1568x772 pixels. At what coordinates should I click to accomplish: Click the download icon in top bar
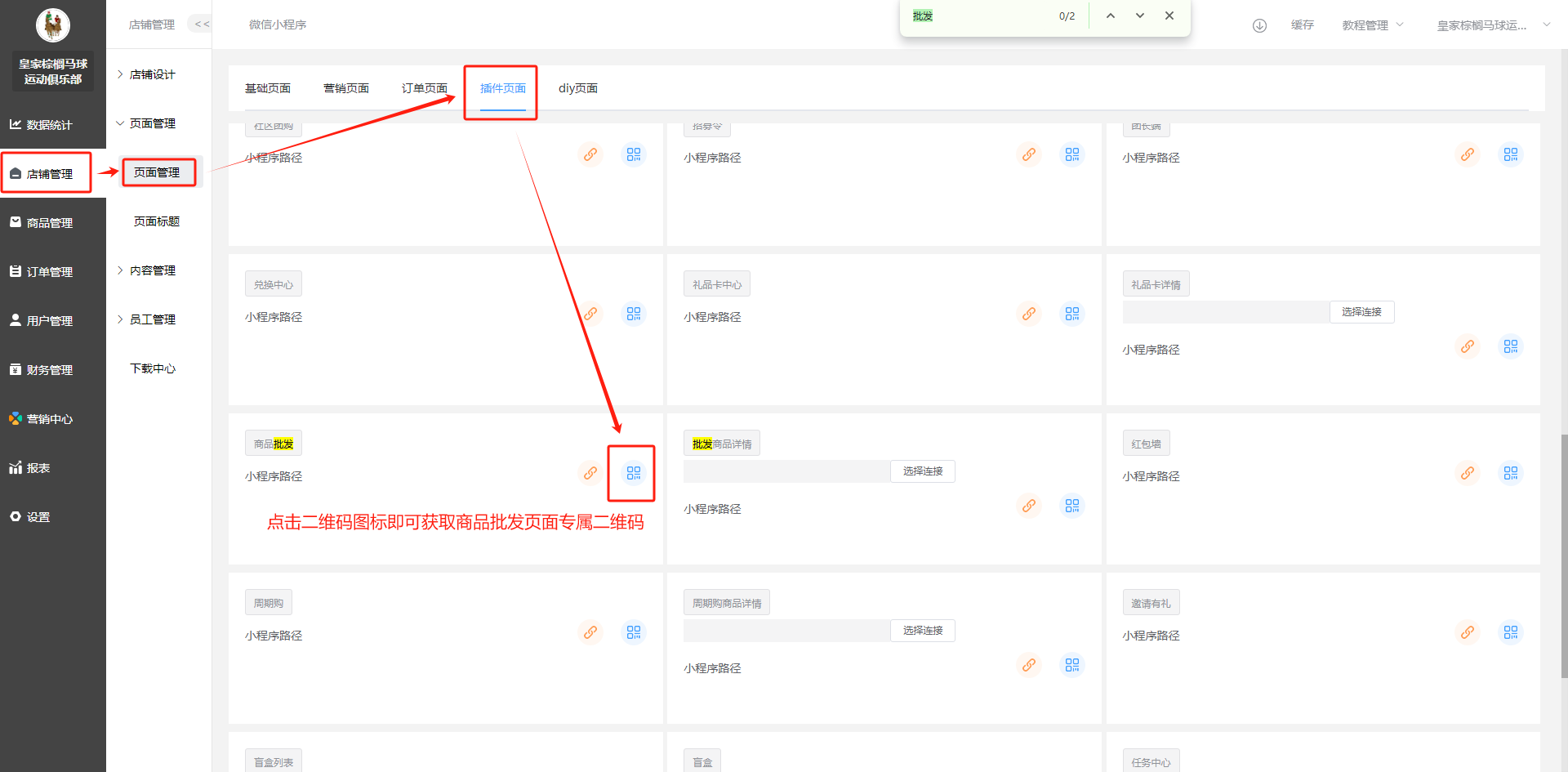point(1259,25)
